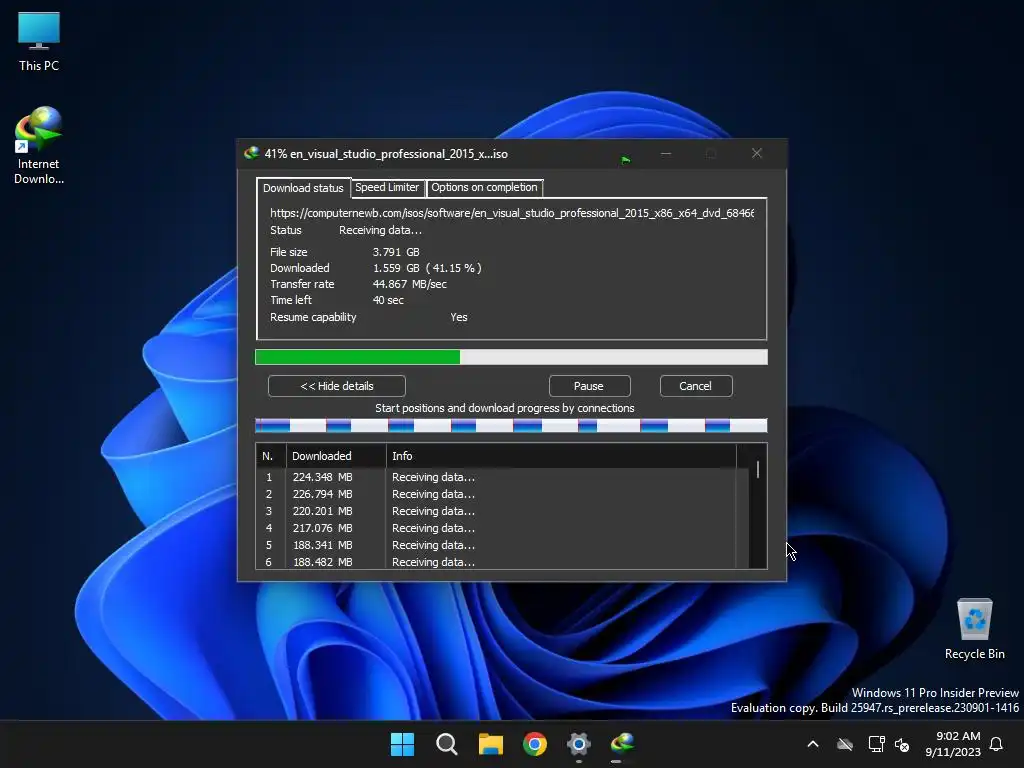Close the IDM download dialog
This screenshot has width=1024, height=768.
point(757,153)
